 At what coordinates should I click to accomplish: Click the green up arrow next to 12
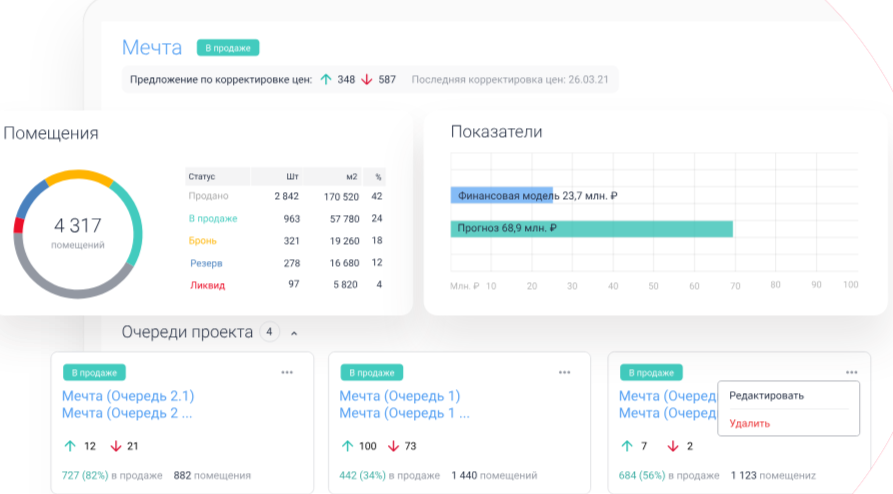(x=70, y=446)
